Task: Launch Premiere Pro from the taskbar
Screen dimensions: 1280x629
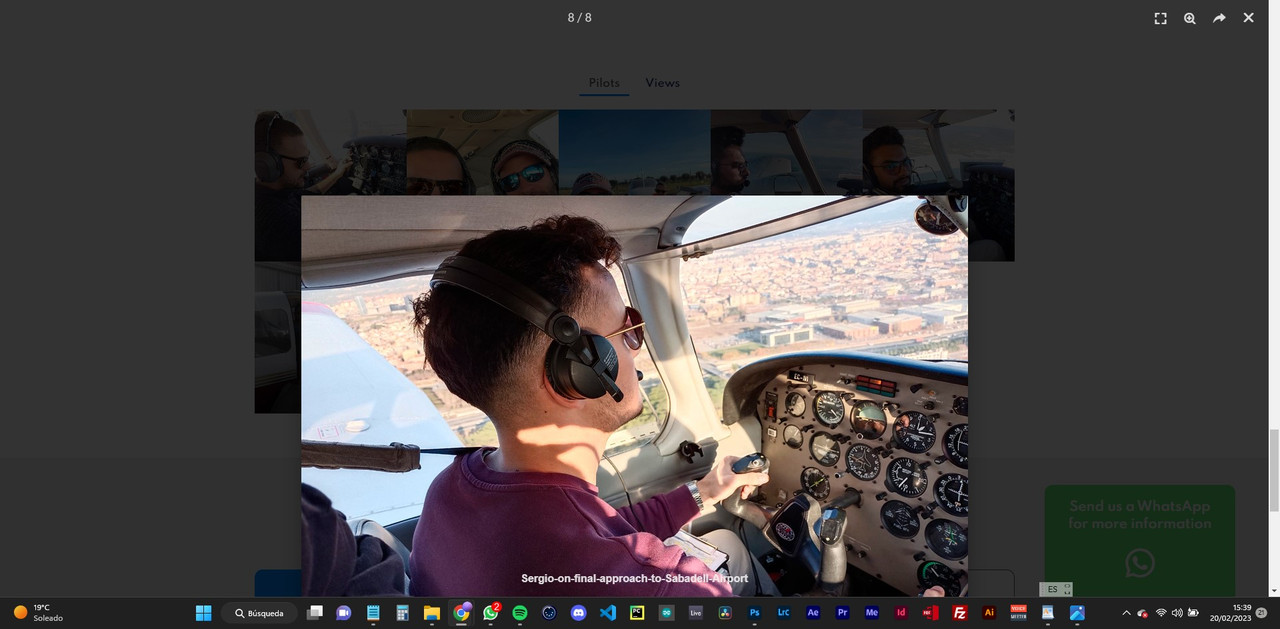Action: tap(843, 613)
